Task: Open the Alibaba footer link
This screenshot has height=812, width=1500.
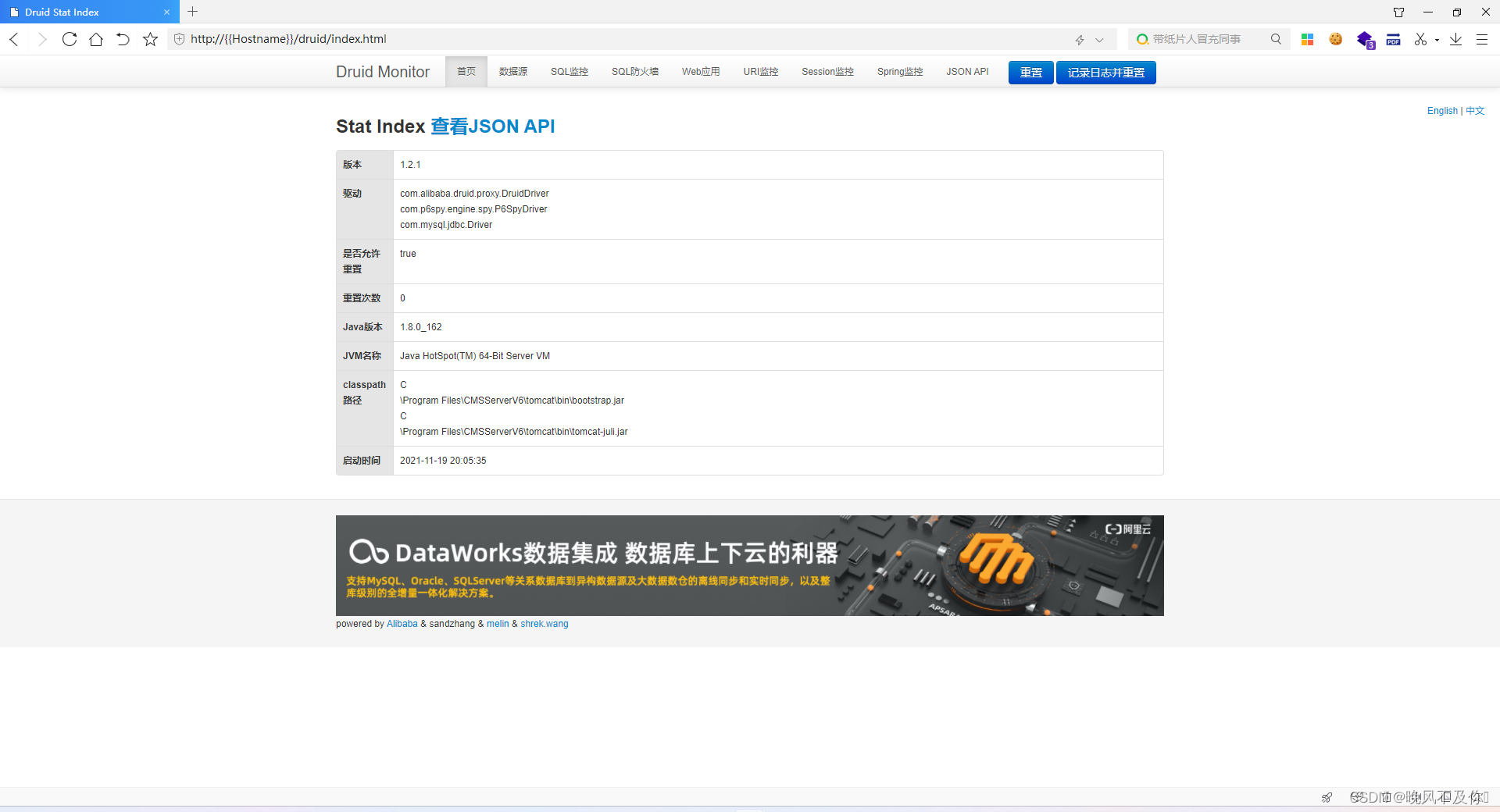Action: (x=402, y=624)
